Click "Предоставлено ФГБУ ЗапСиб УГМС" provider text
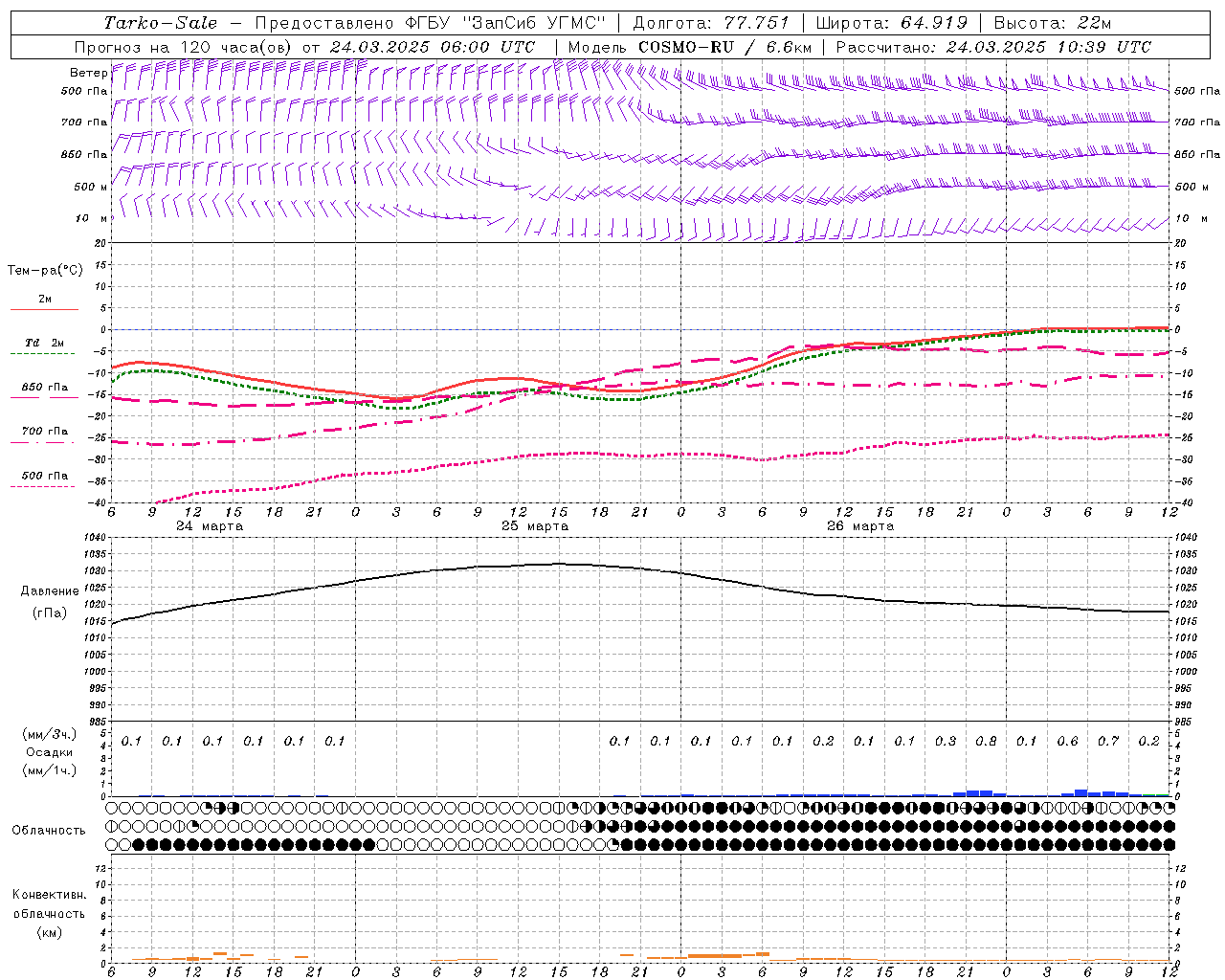This screenshot has height=980, width=1225. (x=431, y=23)
